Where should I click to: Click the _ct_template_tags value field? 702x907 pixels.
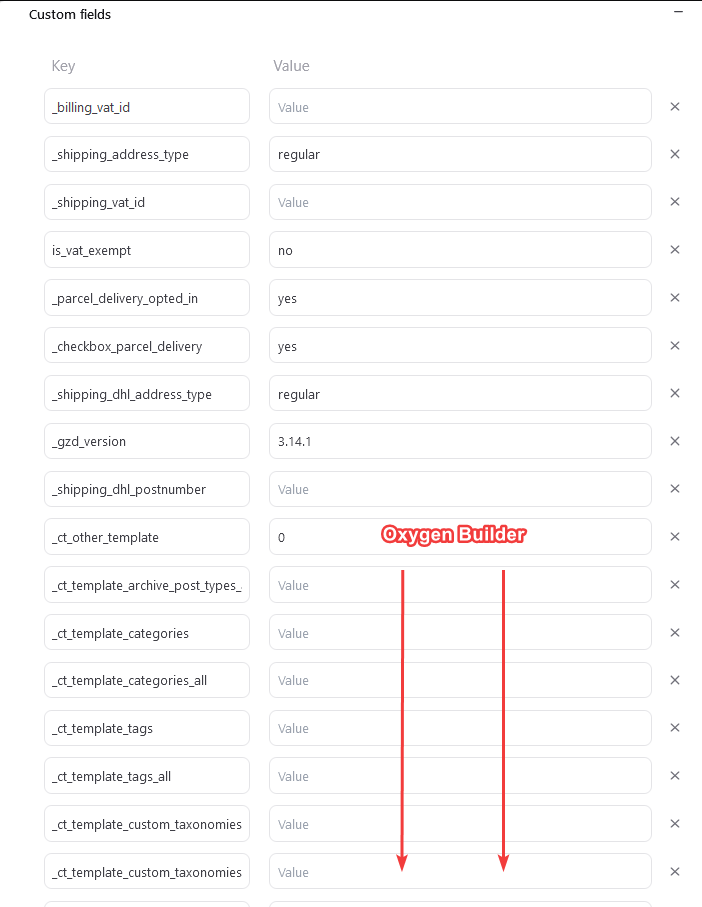460,729
